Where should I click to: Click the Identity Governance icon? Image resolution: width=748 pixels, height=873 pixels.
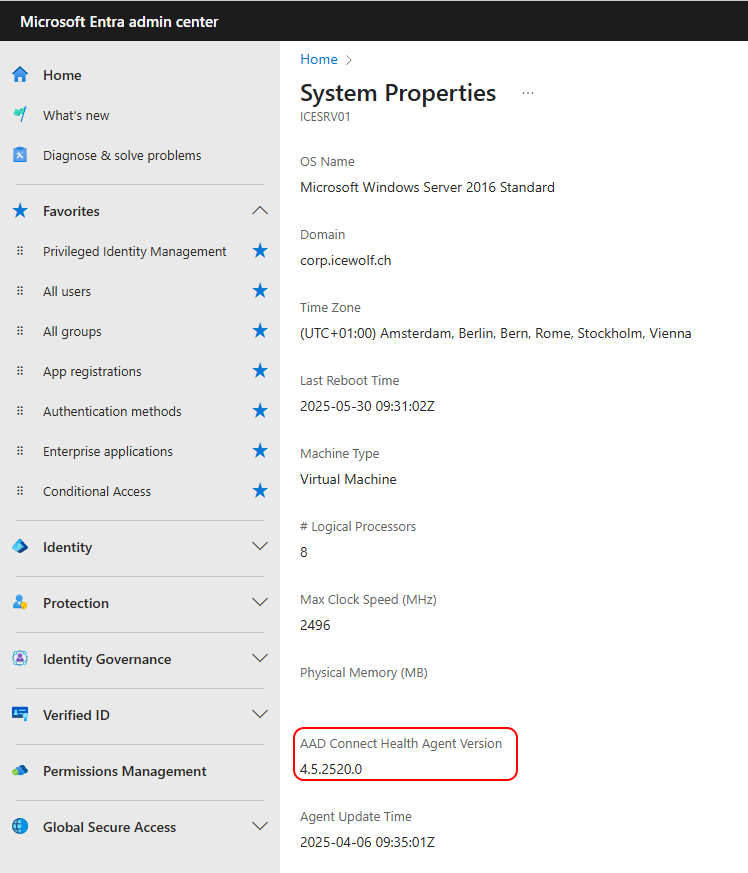[x=20, y=659]
